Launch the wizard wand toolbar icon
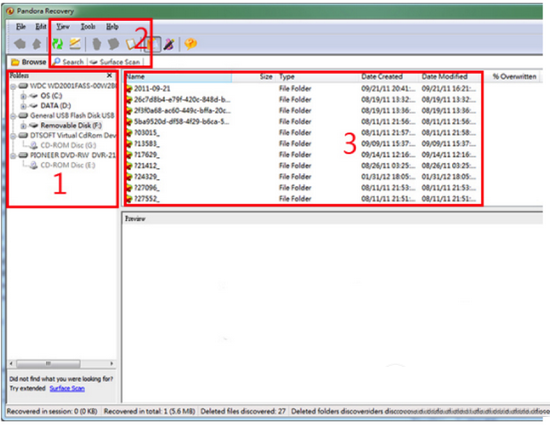Image resolution: width=550 pixels, height=426 pixels. (x=169, y=44)
